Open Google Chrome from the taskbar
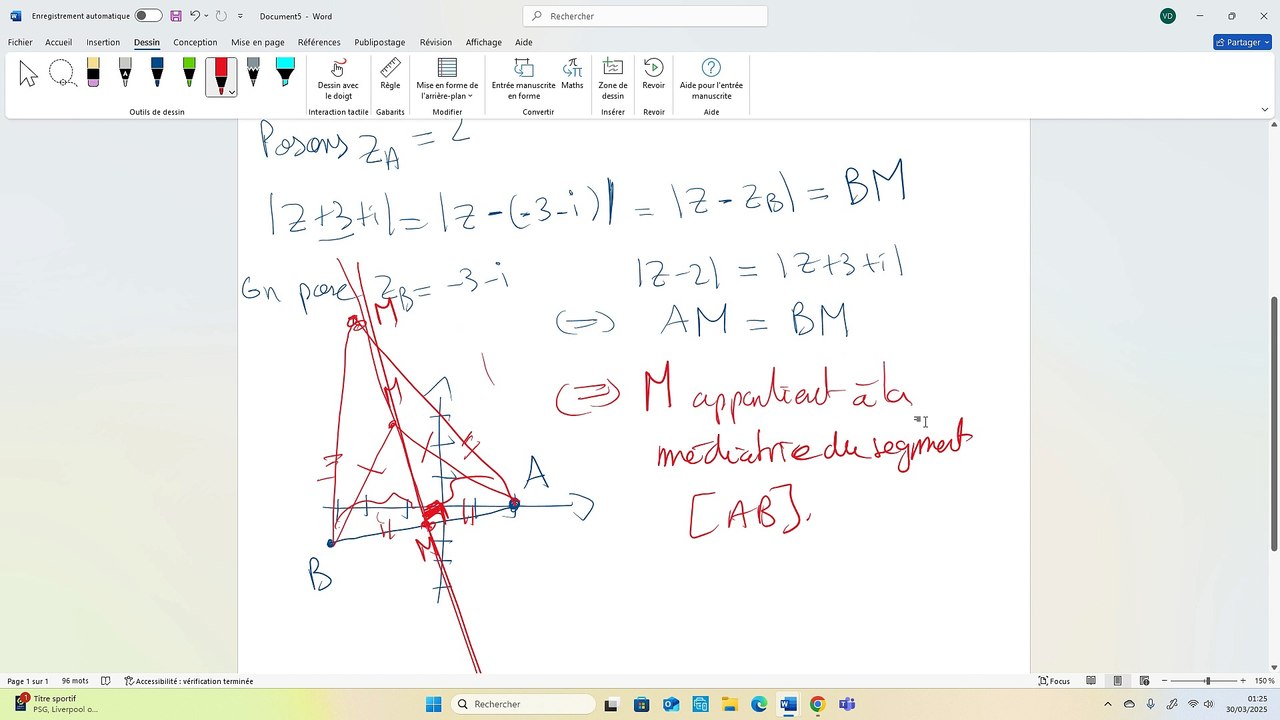Screen dimensions: 1280x720 tap(817, 704)
